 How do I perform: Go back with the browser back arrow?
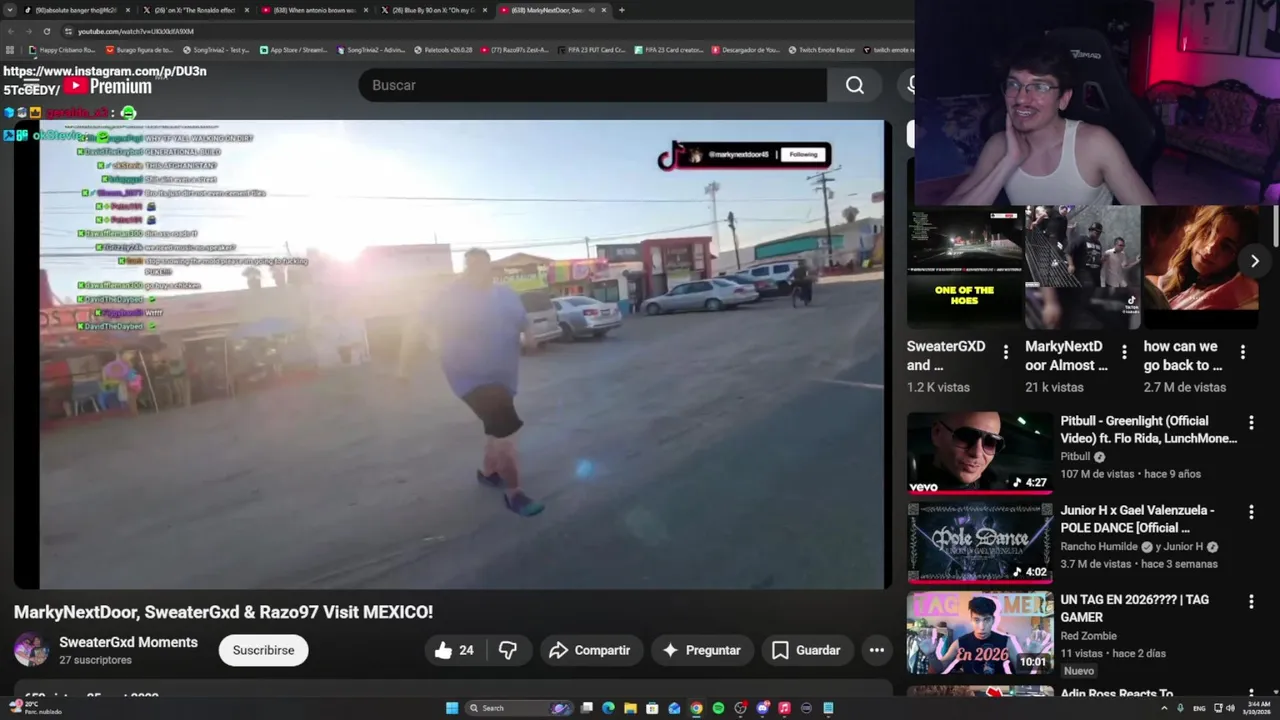click(10, 31)
